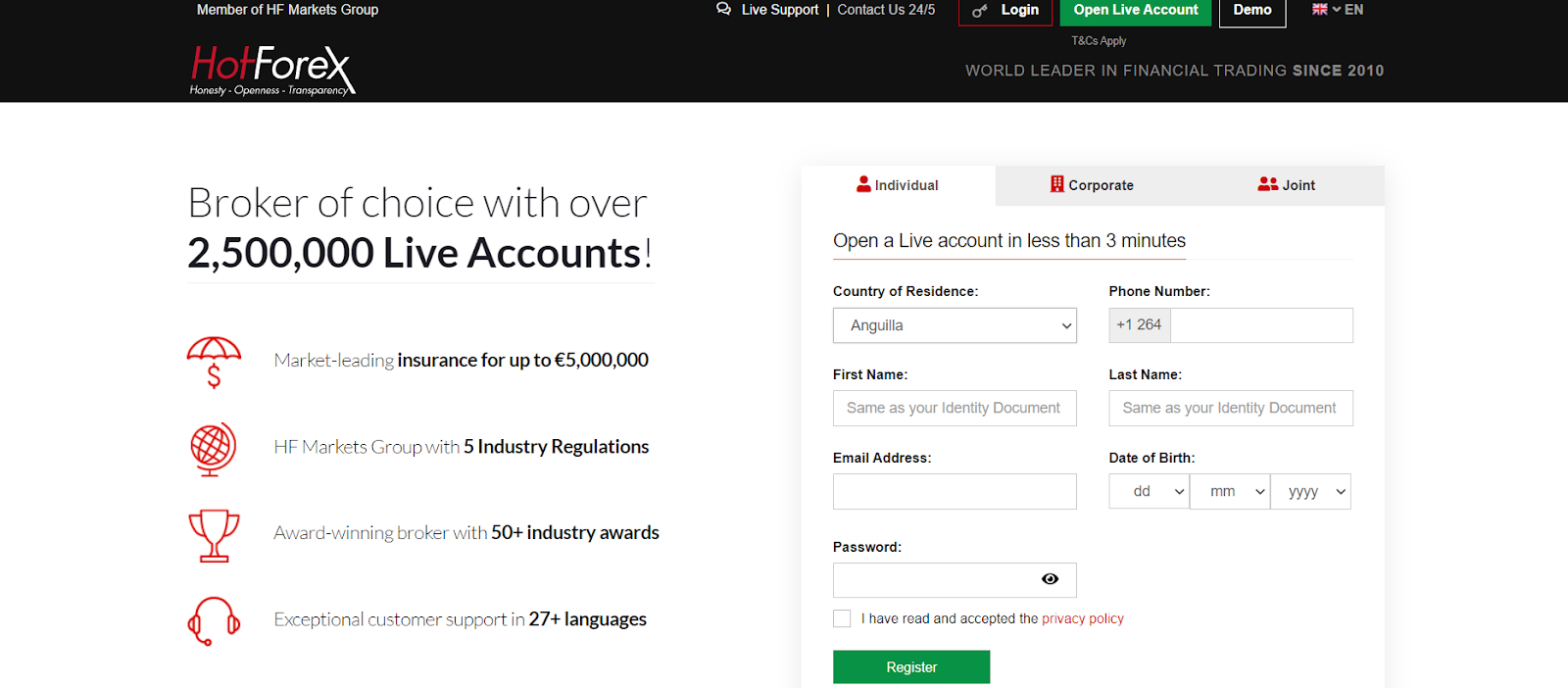The image size is (1568, 688).
Task: Click the HotForex logo
Action: [272, 71]
